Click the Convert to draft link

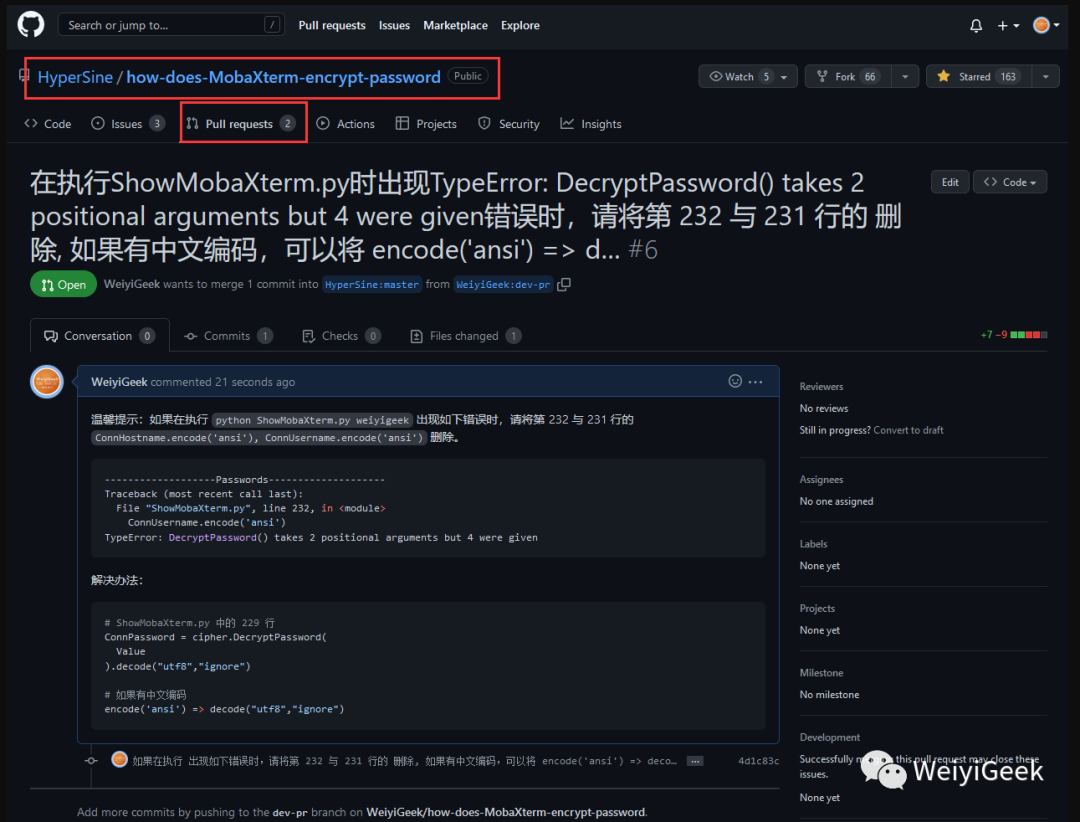coord(908,430)
